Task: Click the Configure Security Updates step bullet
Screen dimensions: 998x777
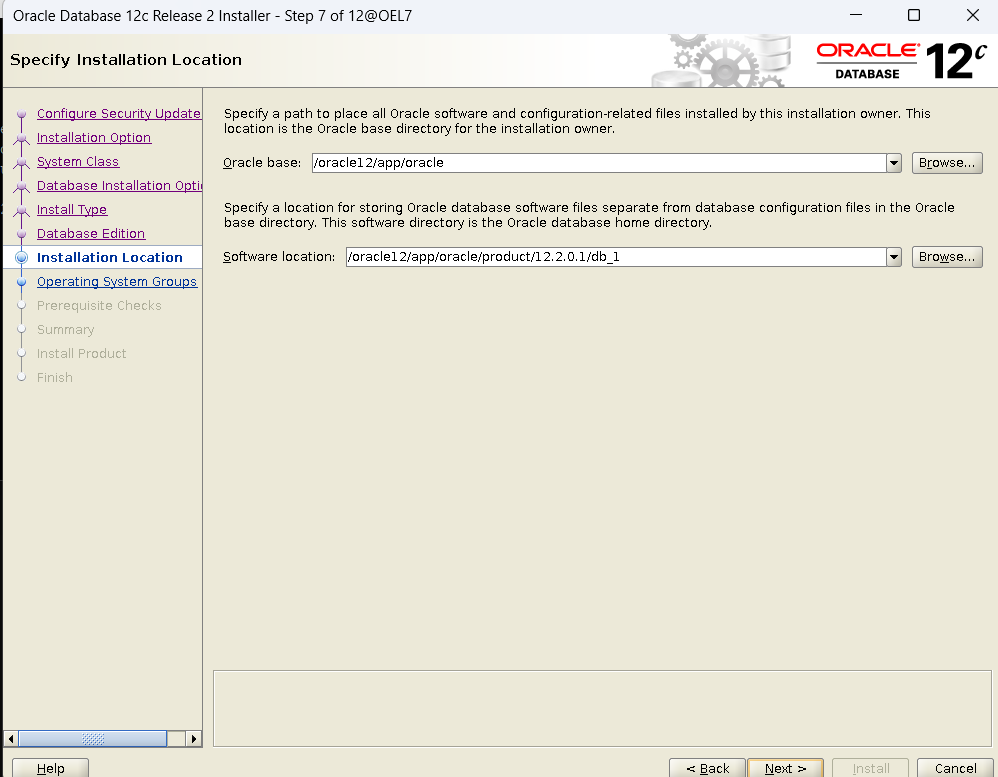Action: [22, 114]
